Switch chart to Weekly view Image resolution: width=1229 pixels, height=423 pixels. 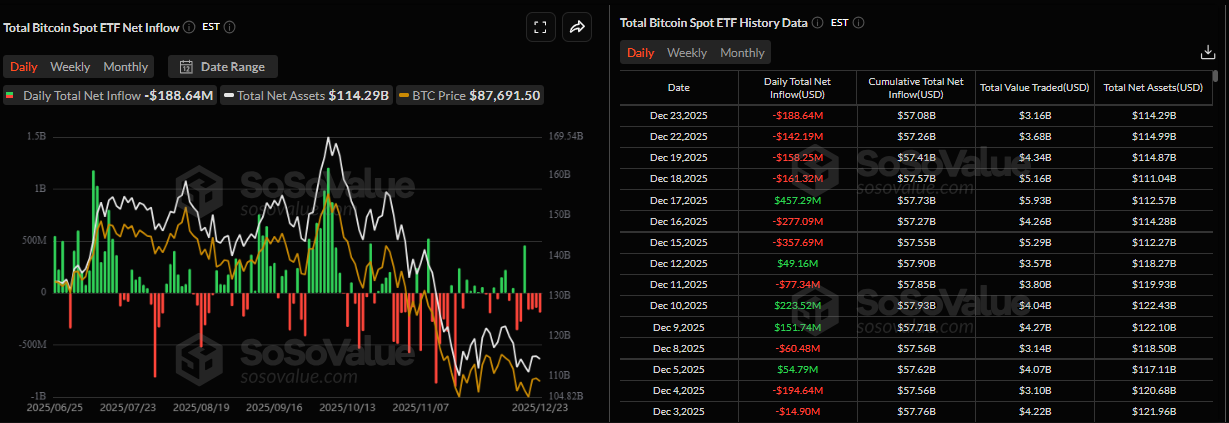(x=70, y=67)
